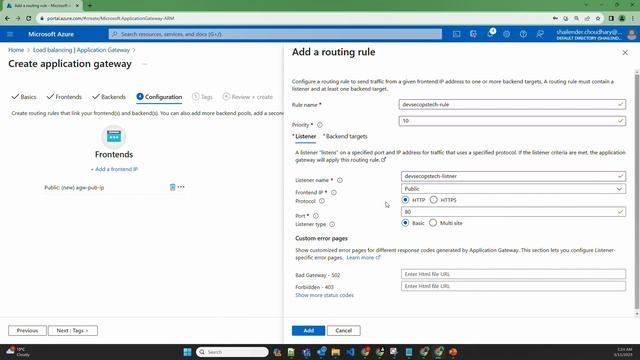This screenshot has height=360, width=640.
Task: Go to Review + create step
Action: [247, 97]
